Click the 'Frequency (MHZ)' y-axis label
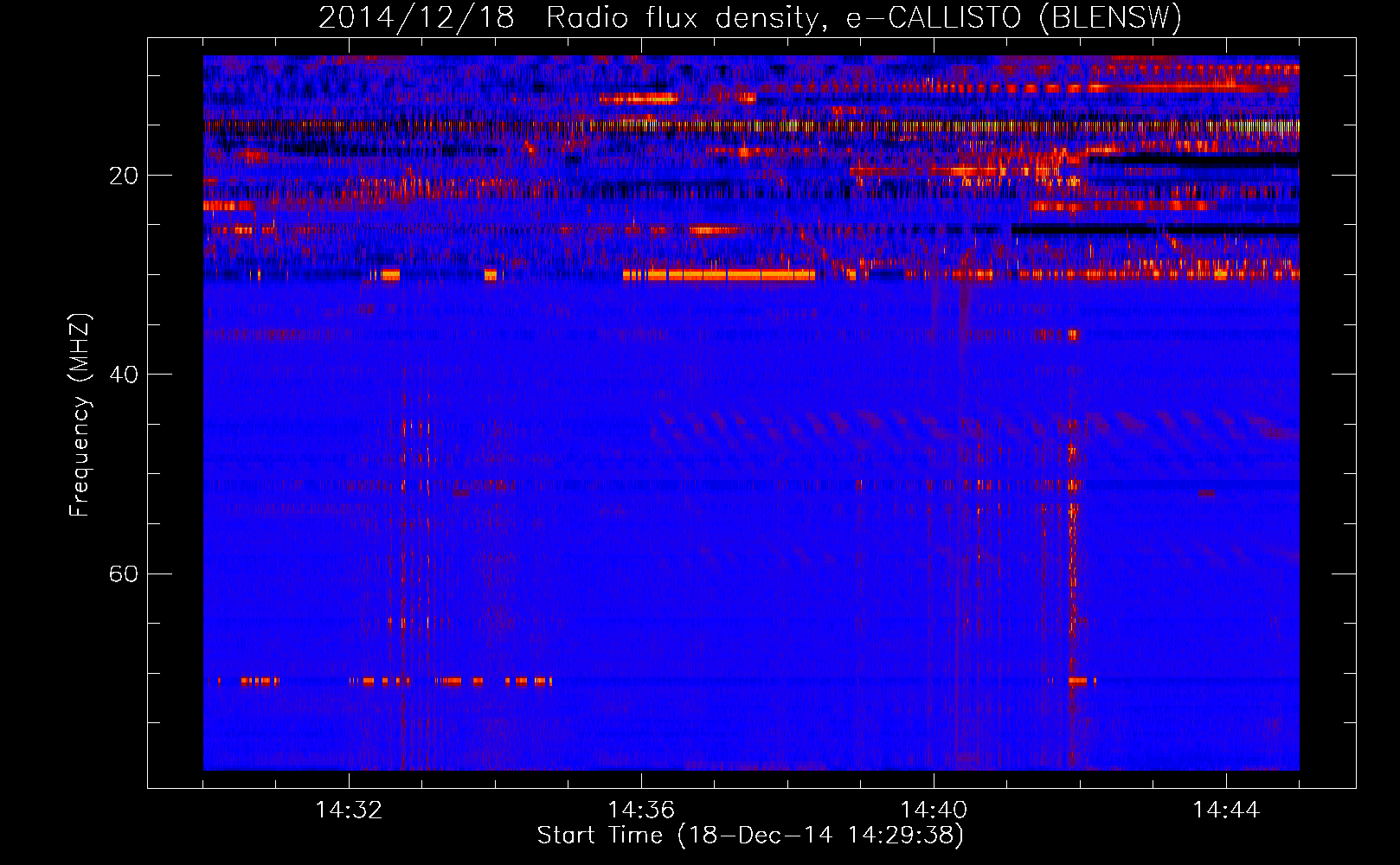Screen dimensions: 1400x865 click(80, 415)
